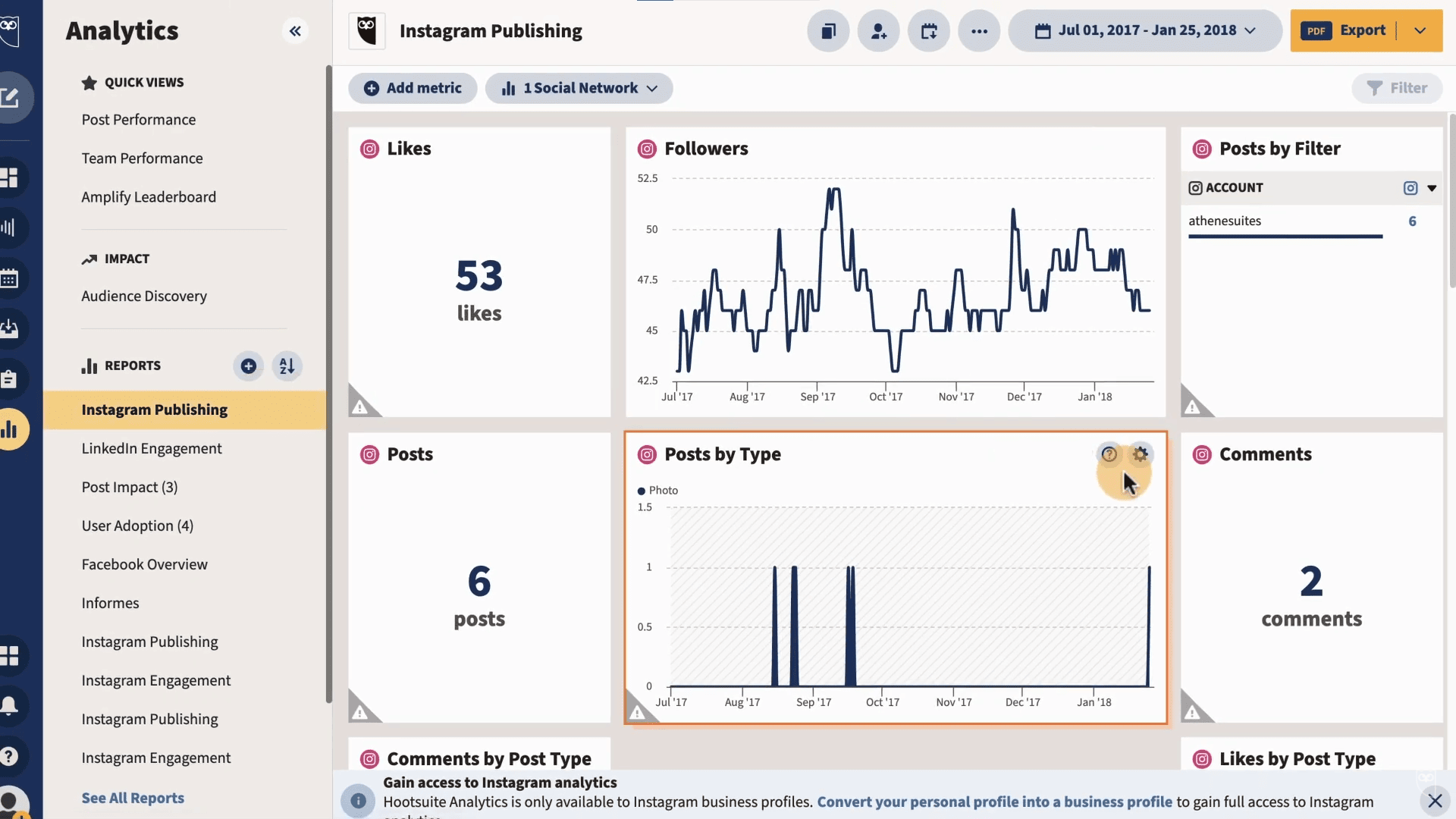Viewport: 1456px width, 819px height.
Task: Open Post Performance quick view
Action: 139,120
